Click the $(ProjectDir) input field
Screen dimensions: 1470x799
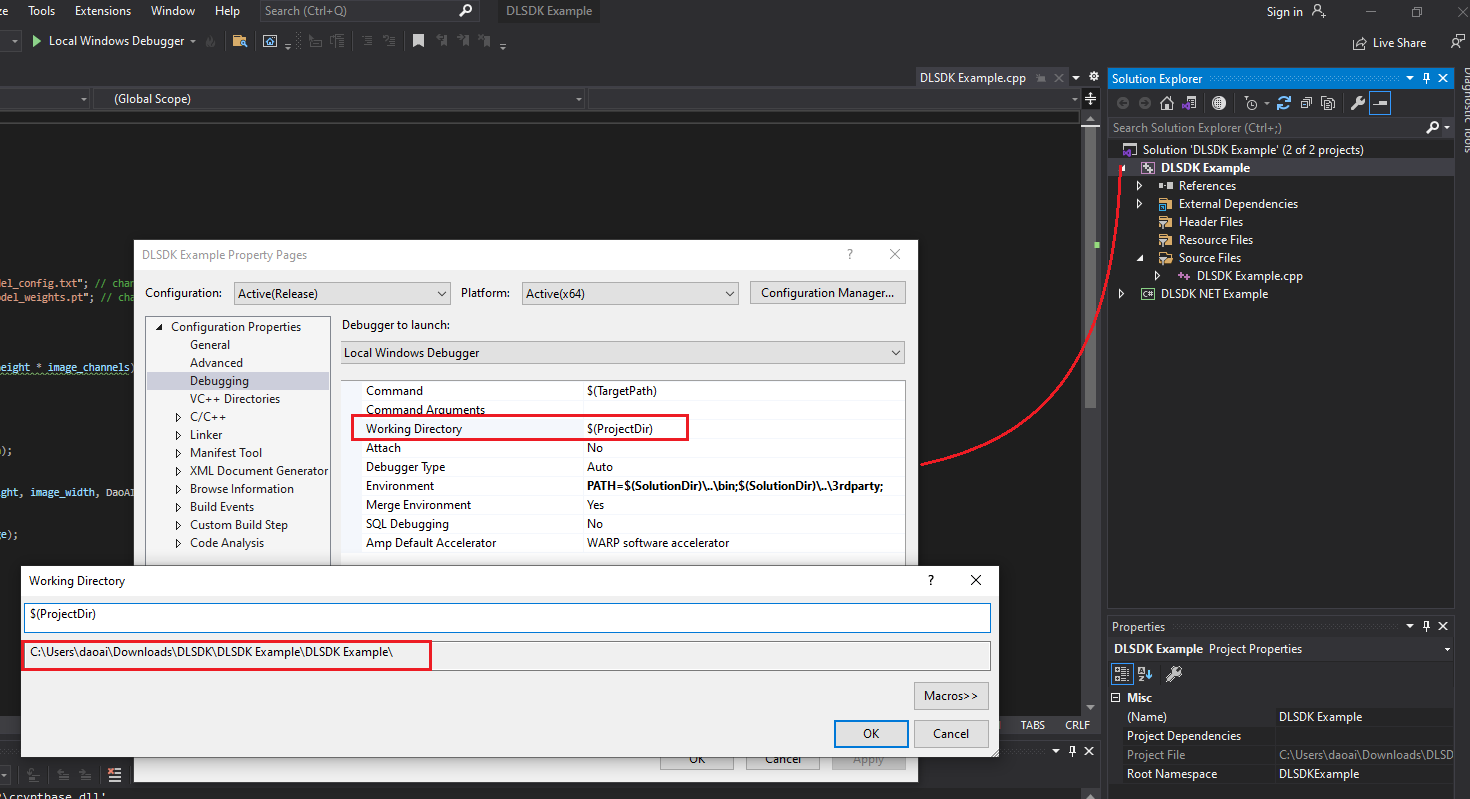coord(507,617)
